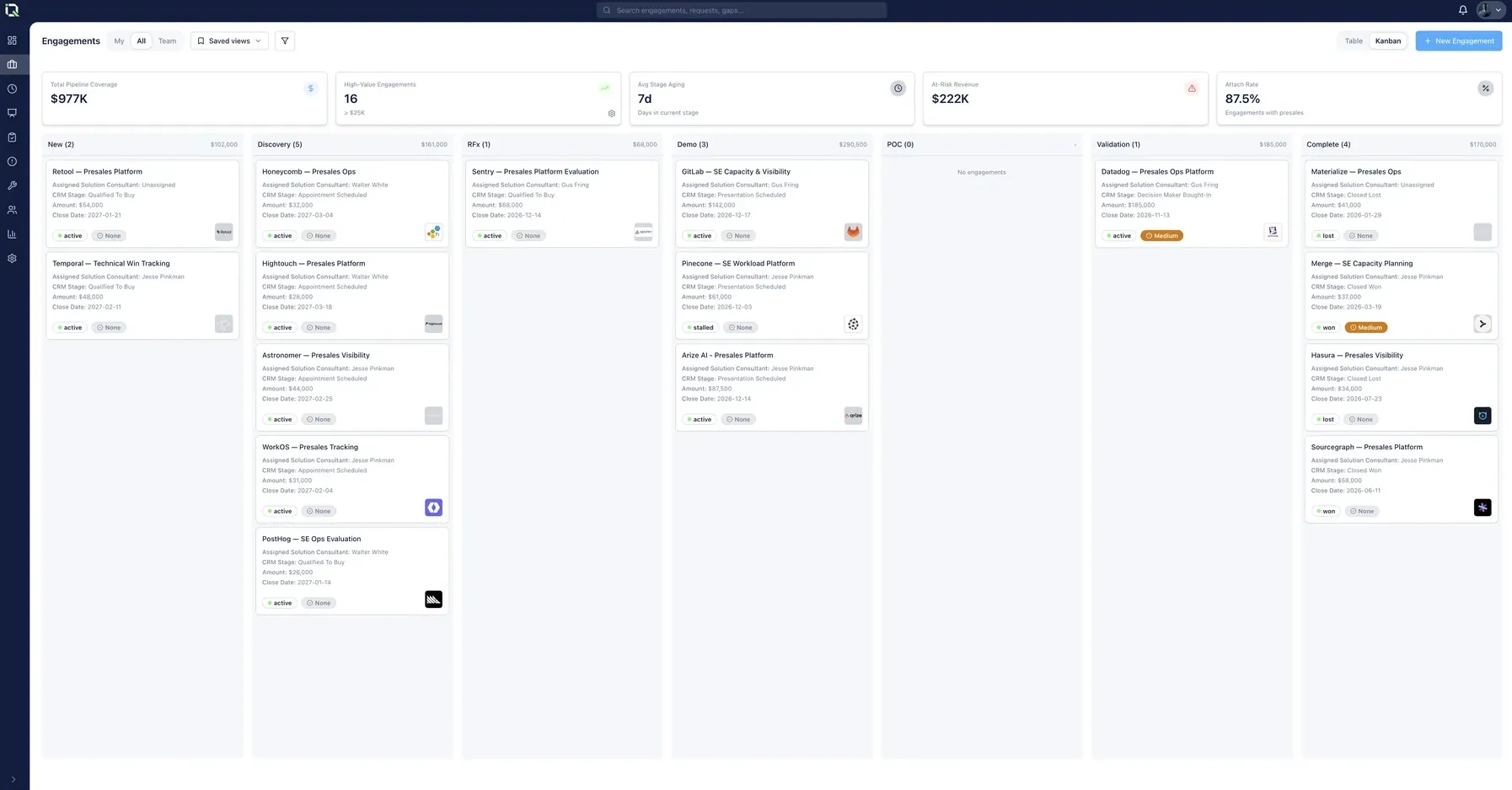This screenshot has width=1512, height=790.
Task: Click Pinecone logo on Pinecone card
Action: (853, 324)
